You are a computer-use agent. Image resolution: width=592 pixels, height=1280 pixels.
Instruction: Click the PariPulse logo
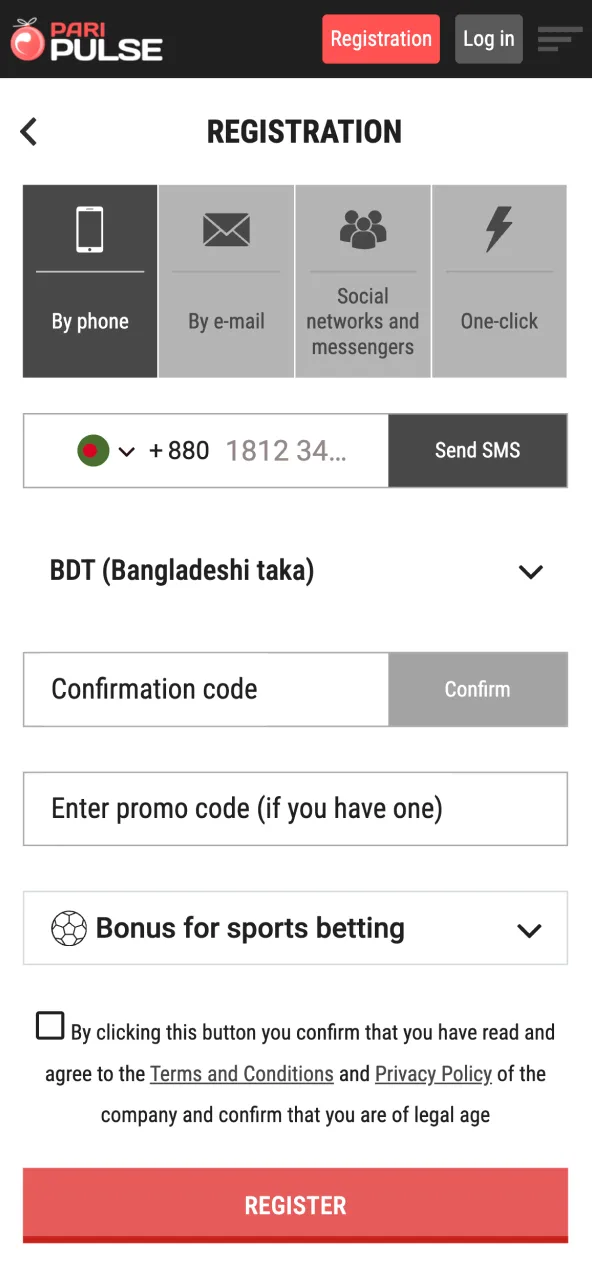click(x=85, y=39)
